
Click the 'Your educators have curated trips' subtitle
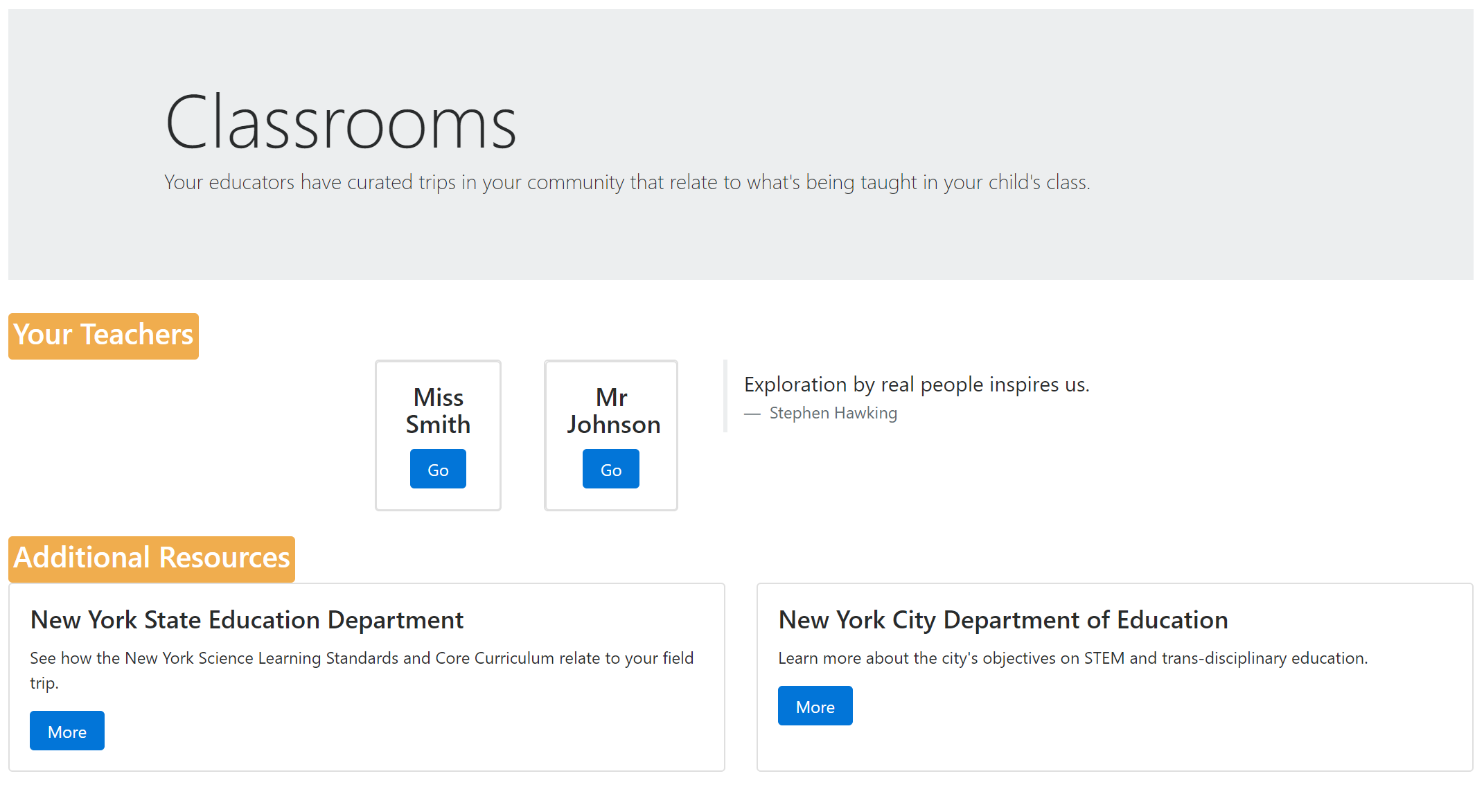[626, 182]
